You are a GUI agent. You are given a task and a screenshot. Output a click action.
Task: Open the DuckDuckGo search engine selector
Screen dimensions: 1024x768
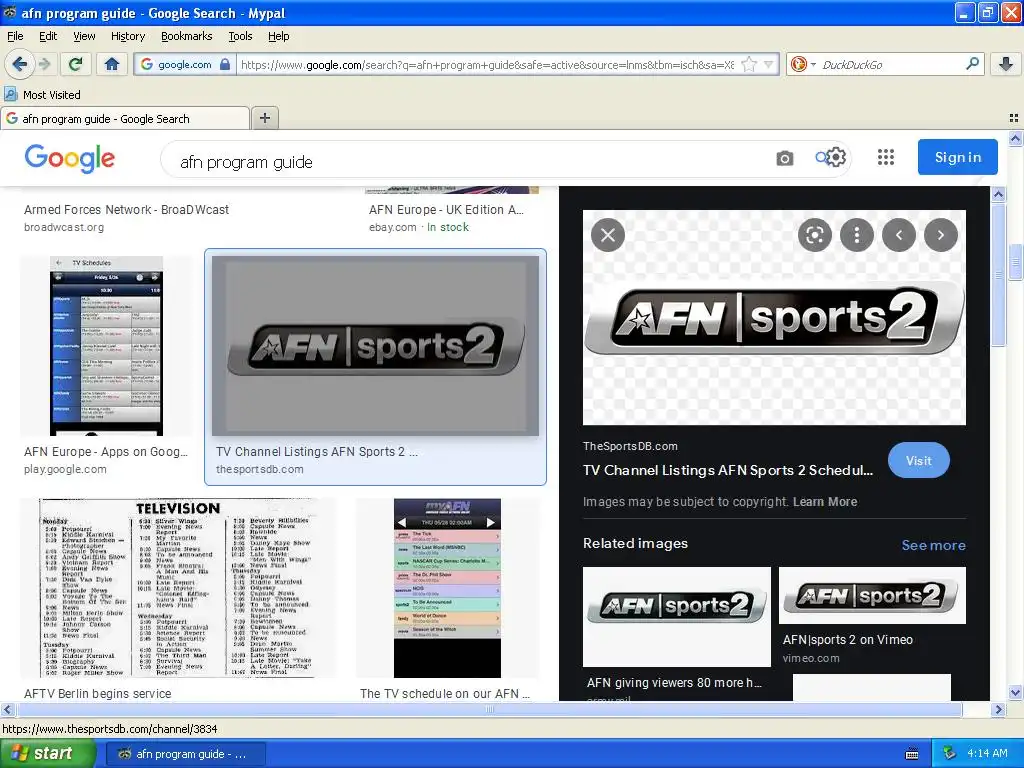[x=803, y=64]
